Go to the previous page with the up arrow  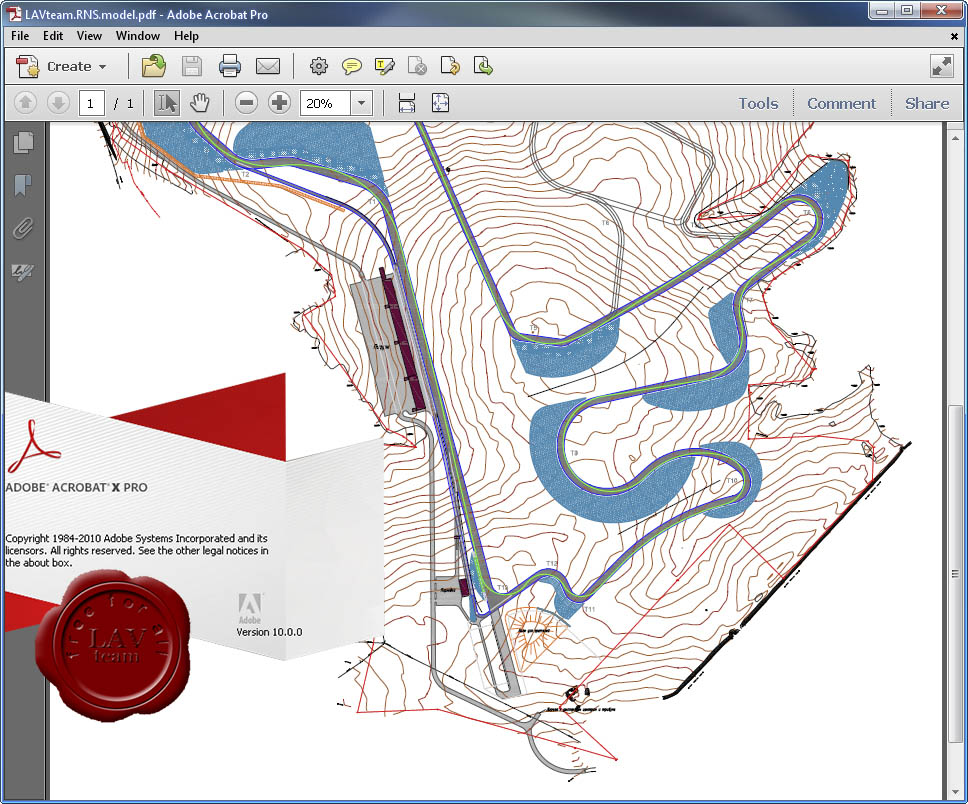coord(25,103)
